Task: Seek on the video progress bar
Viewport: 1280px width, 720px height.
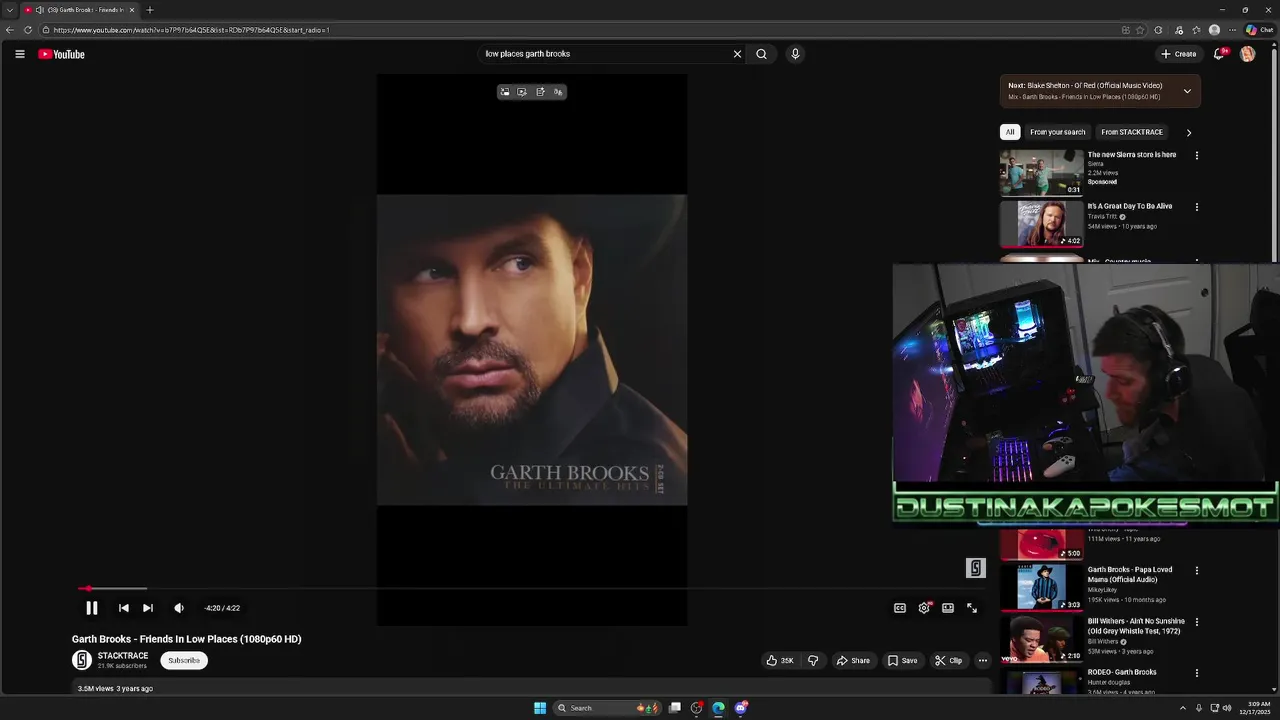Action: pyautogui.click(x=531, y=589)
